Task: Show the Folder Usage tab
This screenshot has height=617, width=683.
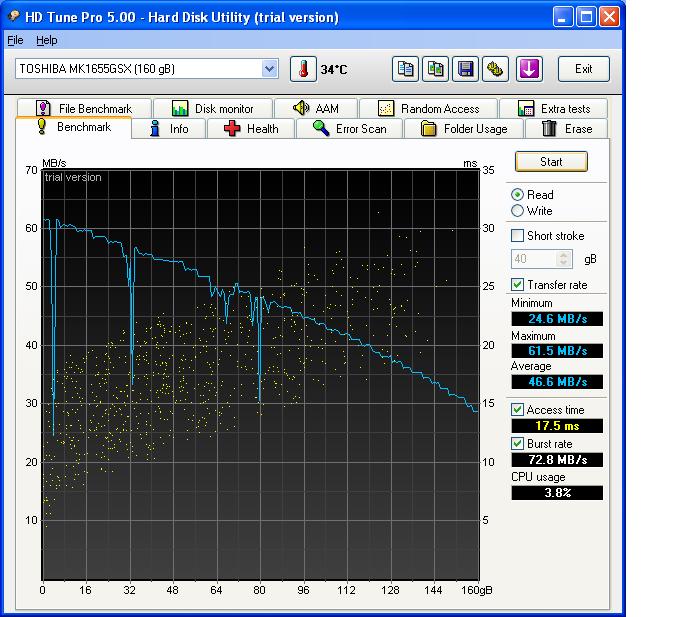Action: pyautogui.click(x=464, y=129)
